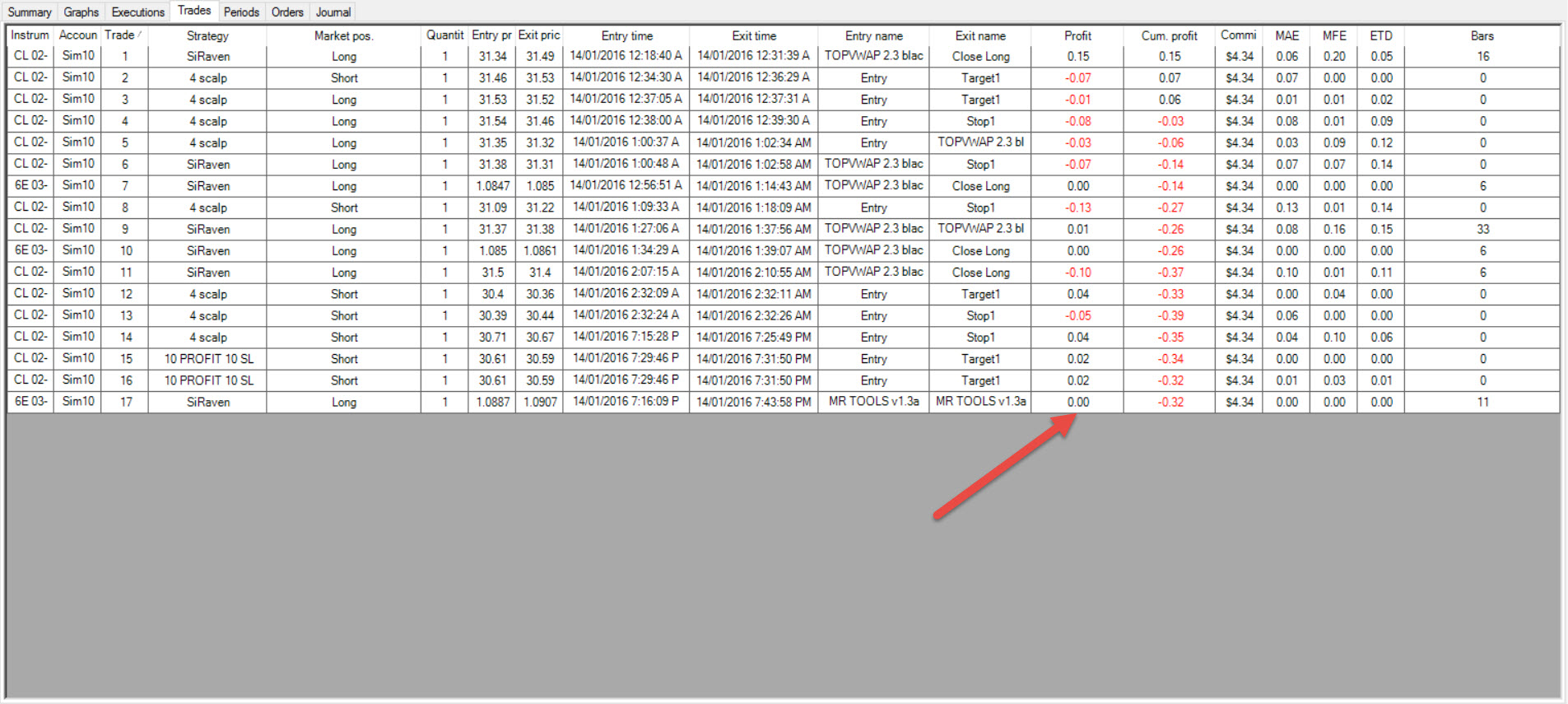Sort by the Profit column header
The height and width of the screenshot is (704, 1568).
click(x=1077, y=35)
